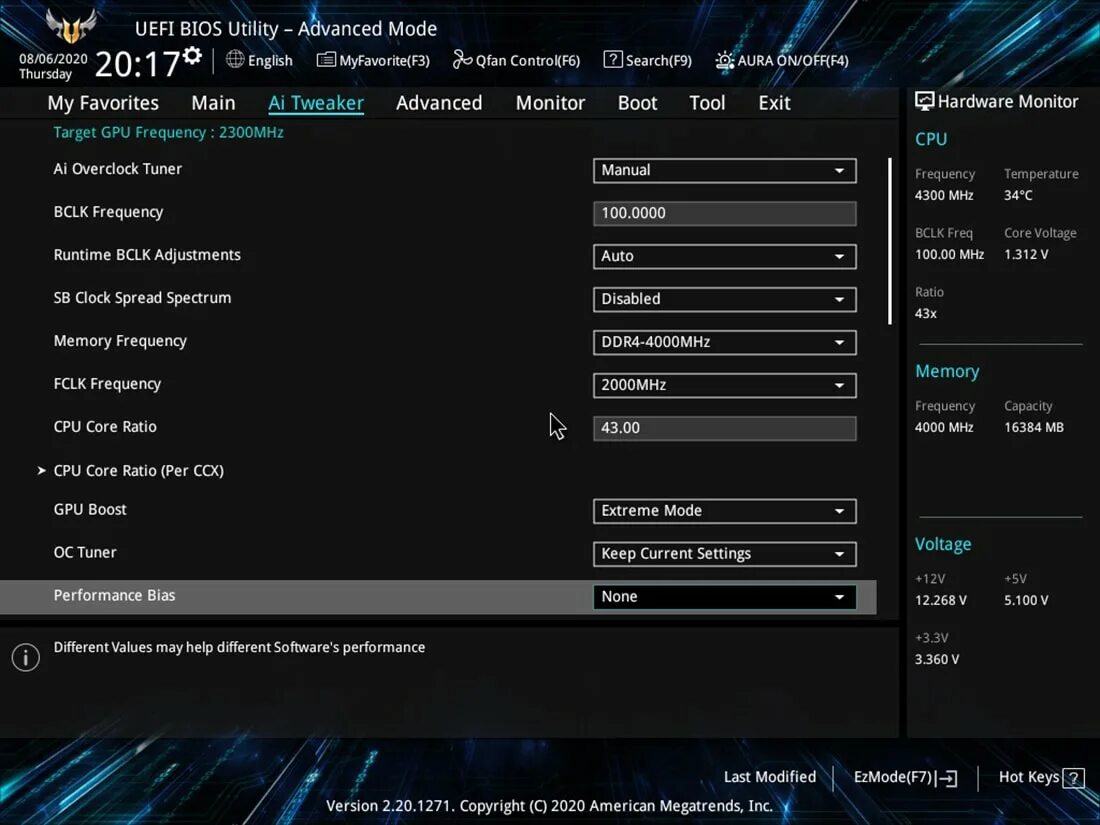Click Qfan Control(F6) button text
The image size is (1100, 825).
click(x=528, y=60)
